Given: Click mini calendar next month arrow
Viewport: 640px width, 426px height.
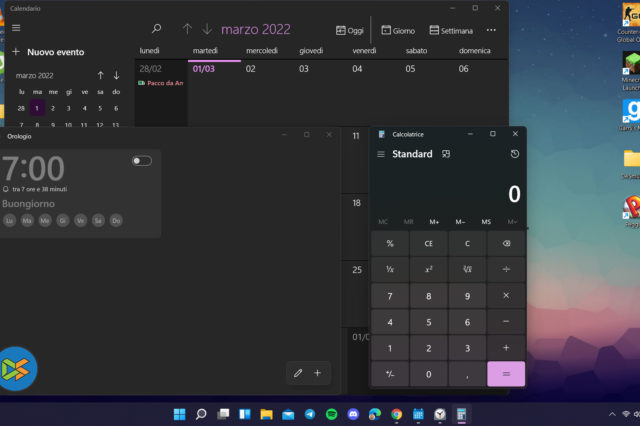Looking at the screenshot, I should coord(116,75).
